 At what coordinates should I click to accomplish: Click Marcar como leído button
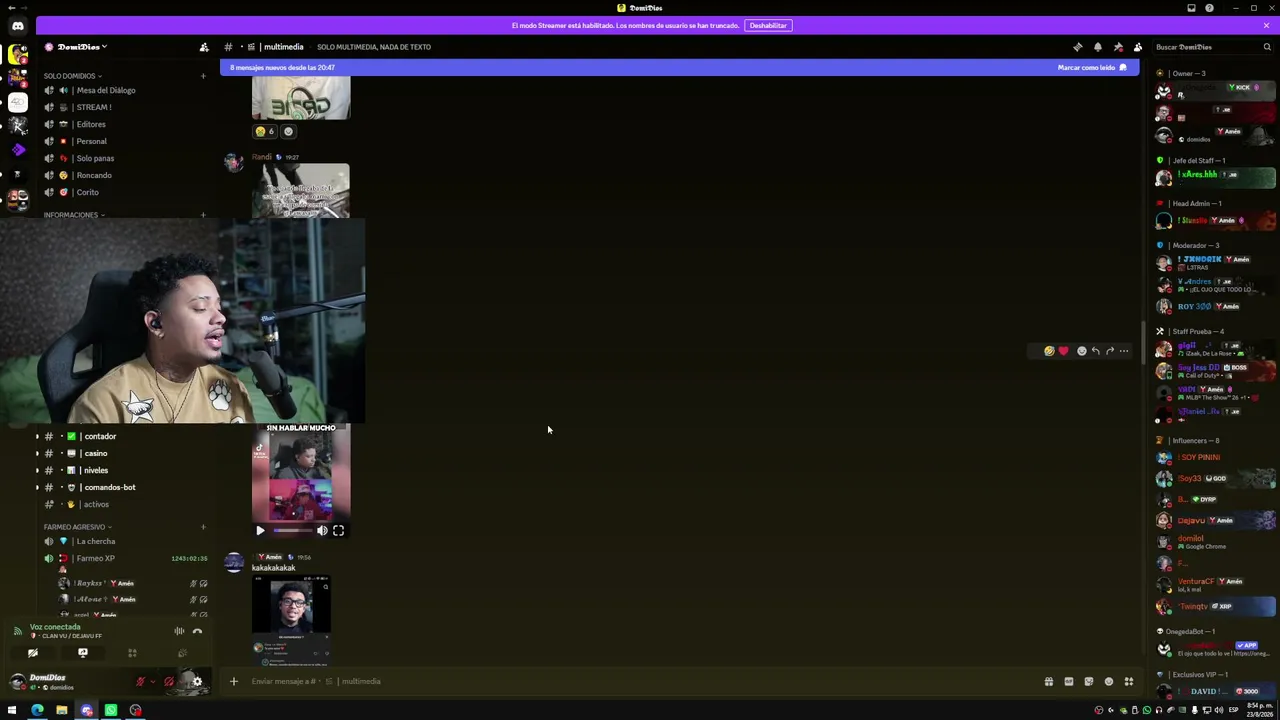pyautogui.click(x=1092, y=67)
